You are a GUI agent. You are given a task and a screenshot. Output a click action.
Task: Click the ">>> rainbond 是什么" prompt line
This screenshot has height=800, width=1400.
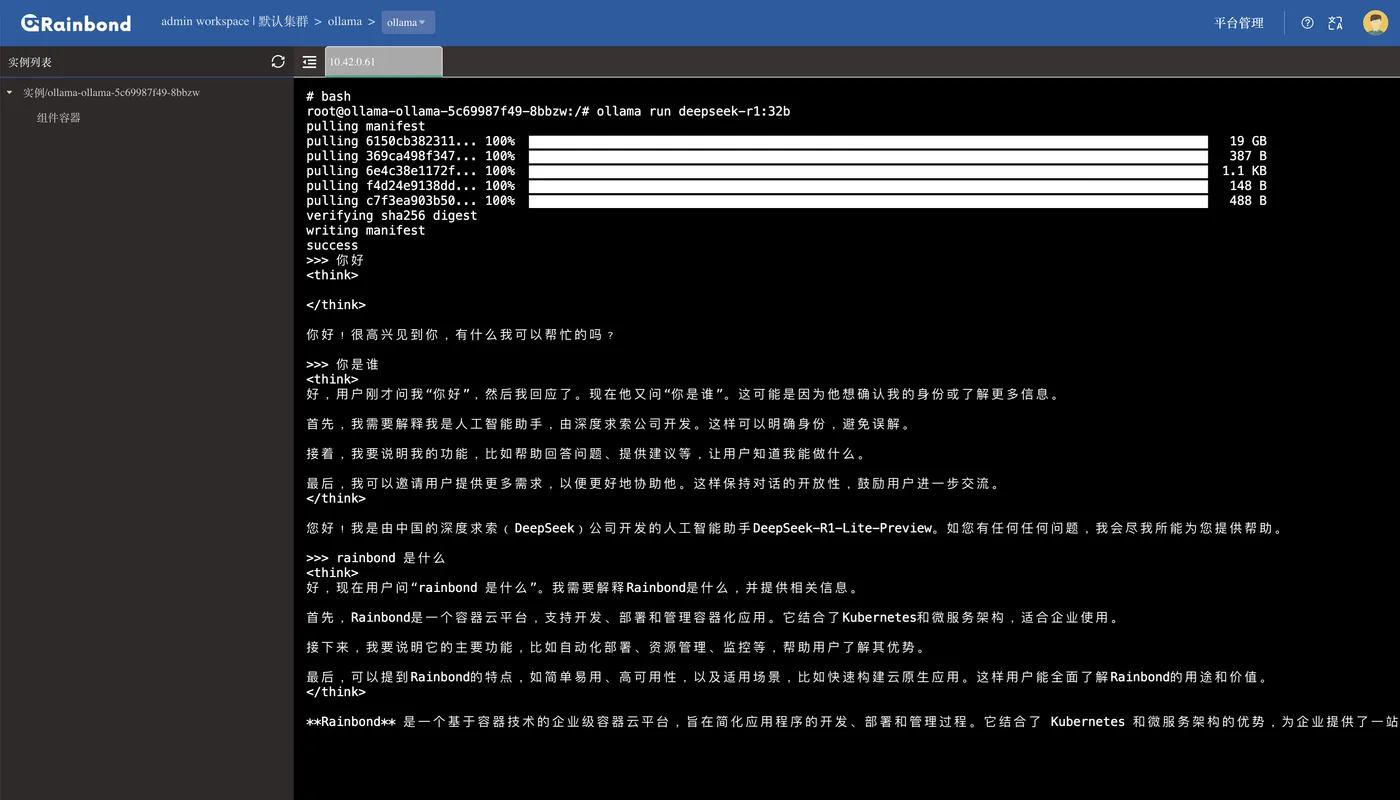tap(376, 558)
